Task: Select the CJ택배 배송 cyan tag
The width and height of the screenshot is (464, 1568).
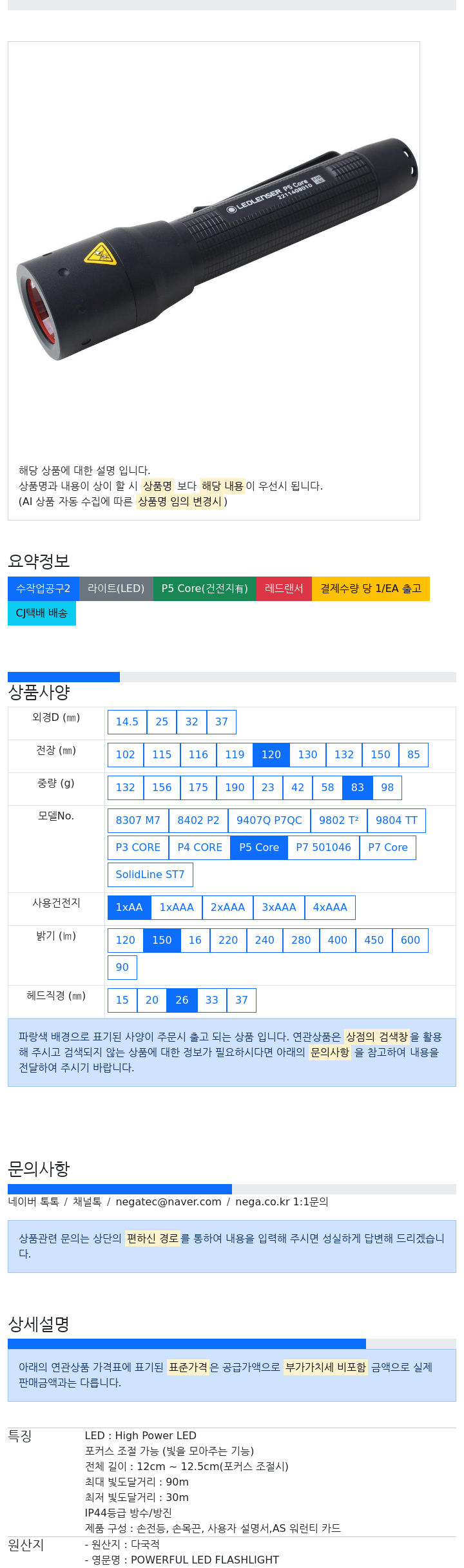Action: tap(42, 613)
